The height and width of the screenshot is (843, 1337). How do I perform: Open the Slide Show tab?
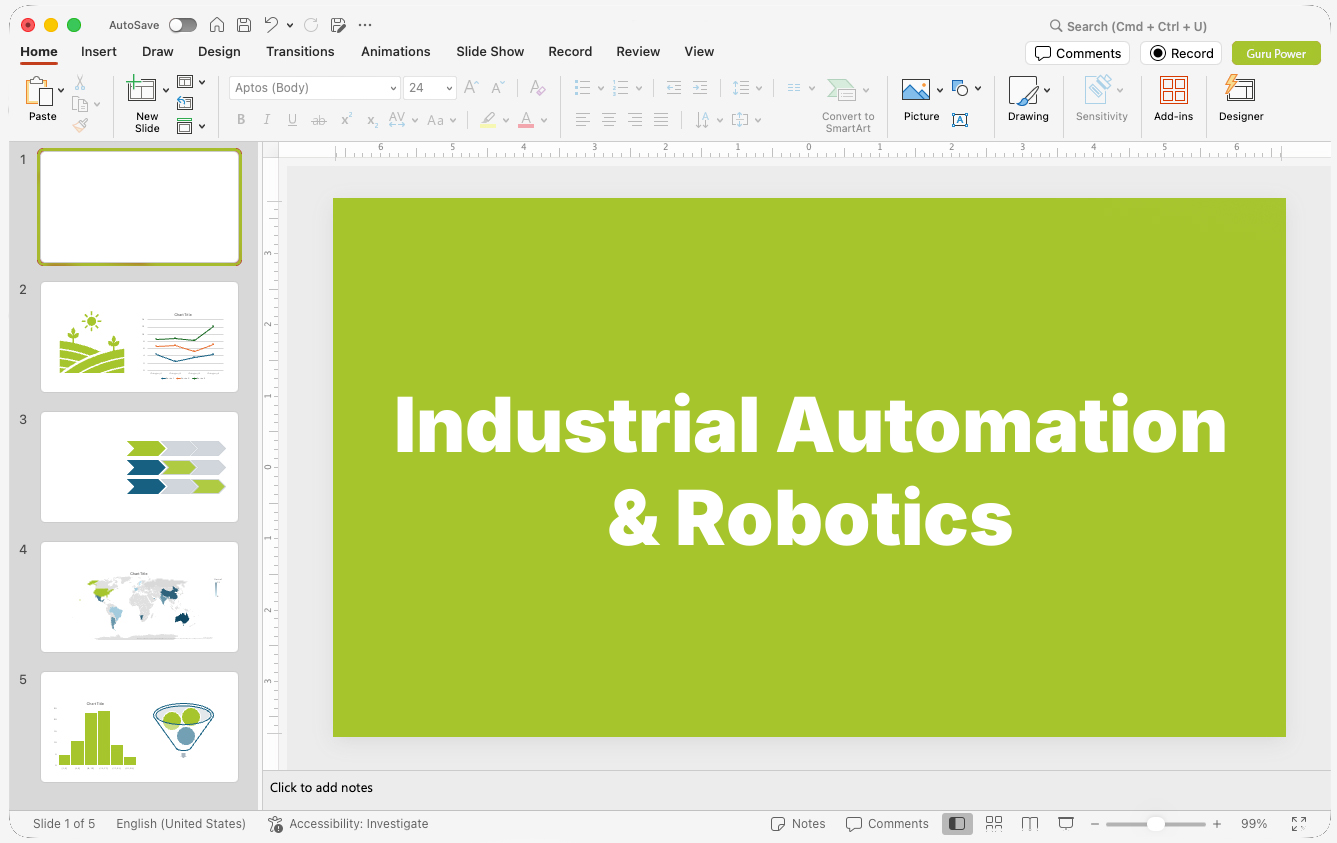point(490,51)
